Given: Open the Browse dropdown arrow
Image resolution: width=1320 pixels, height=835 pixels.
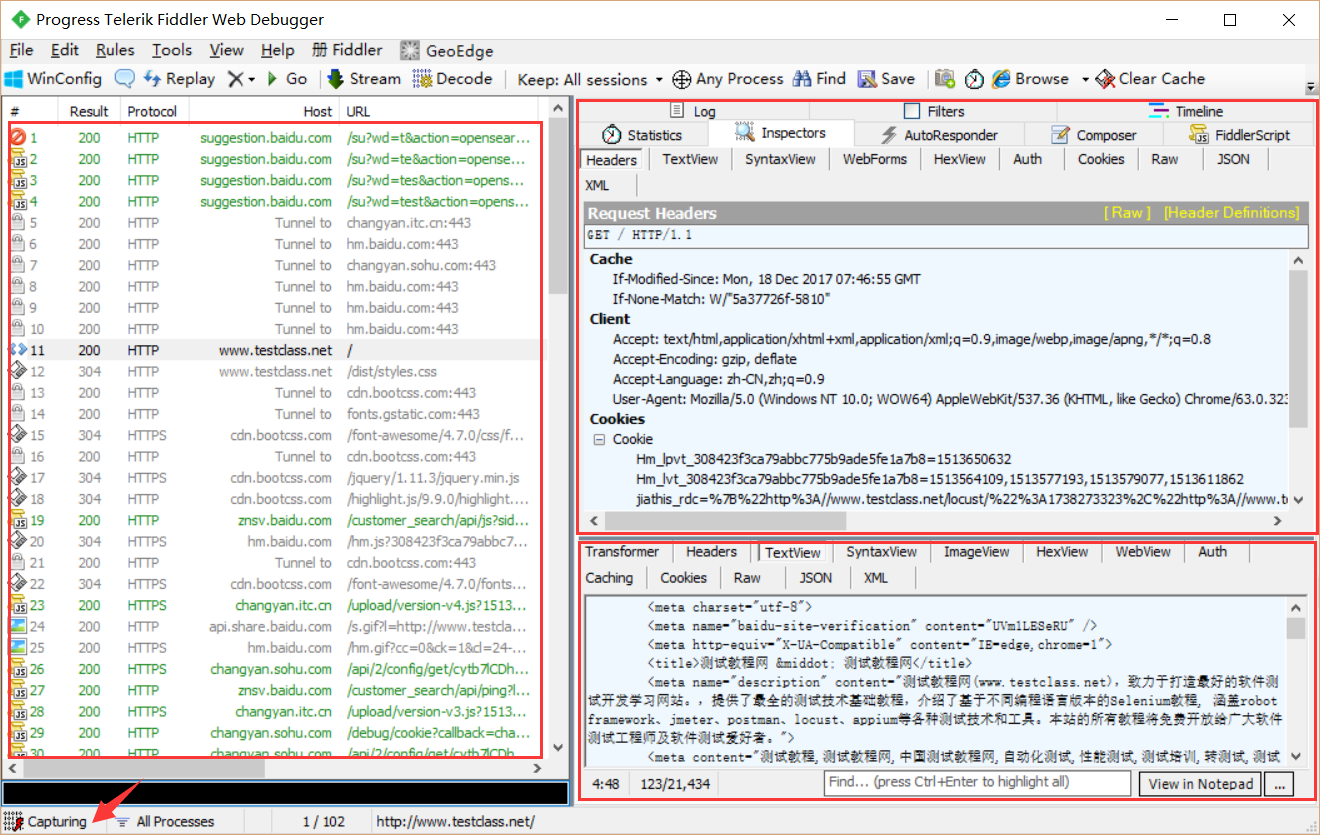Looking at the screenshot, I should (1084, 79).
